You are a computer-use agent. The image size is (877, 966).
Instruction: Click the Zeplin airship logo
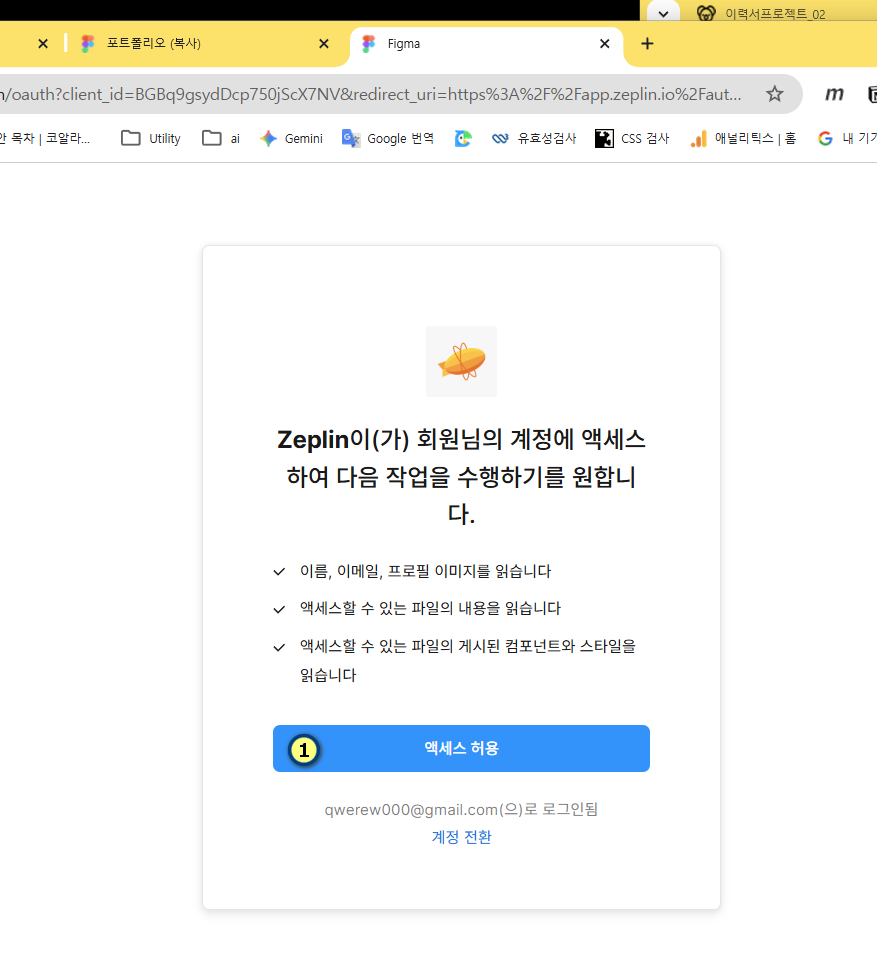(x=461, y=361)
